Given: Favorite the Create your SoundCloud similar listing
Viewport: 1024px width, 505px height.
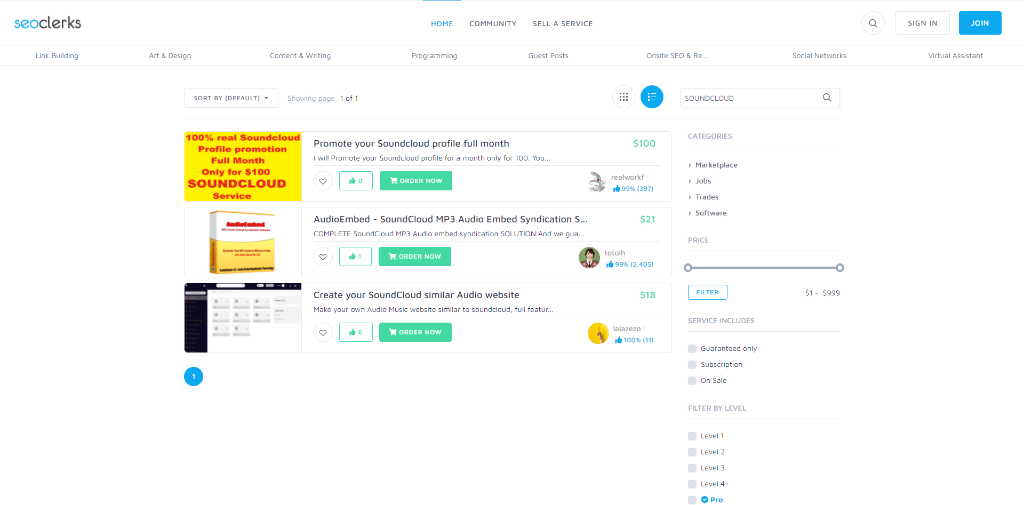Looking at the screenshot, I should click(323, 333).
